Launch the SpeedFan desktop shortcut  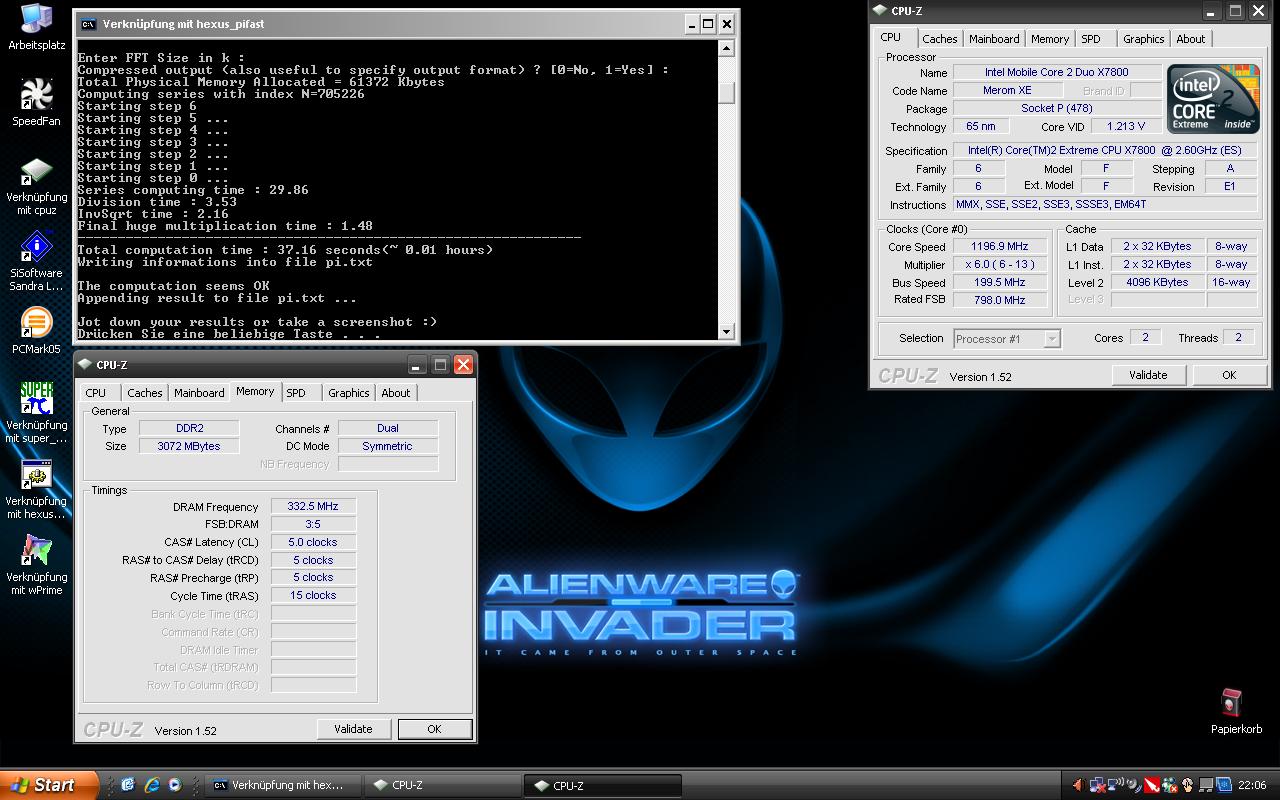[x=36, y=102]
